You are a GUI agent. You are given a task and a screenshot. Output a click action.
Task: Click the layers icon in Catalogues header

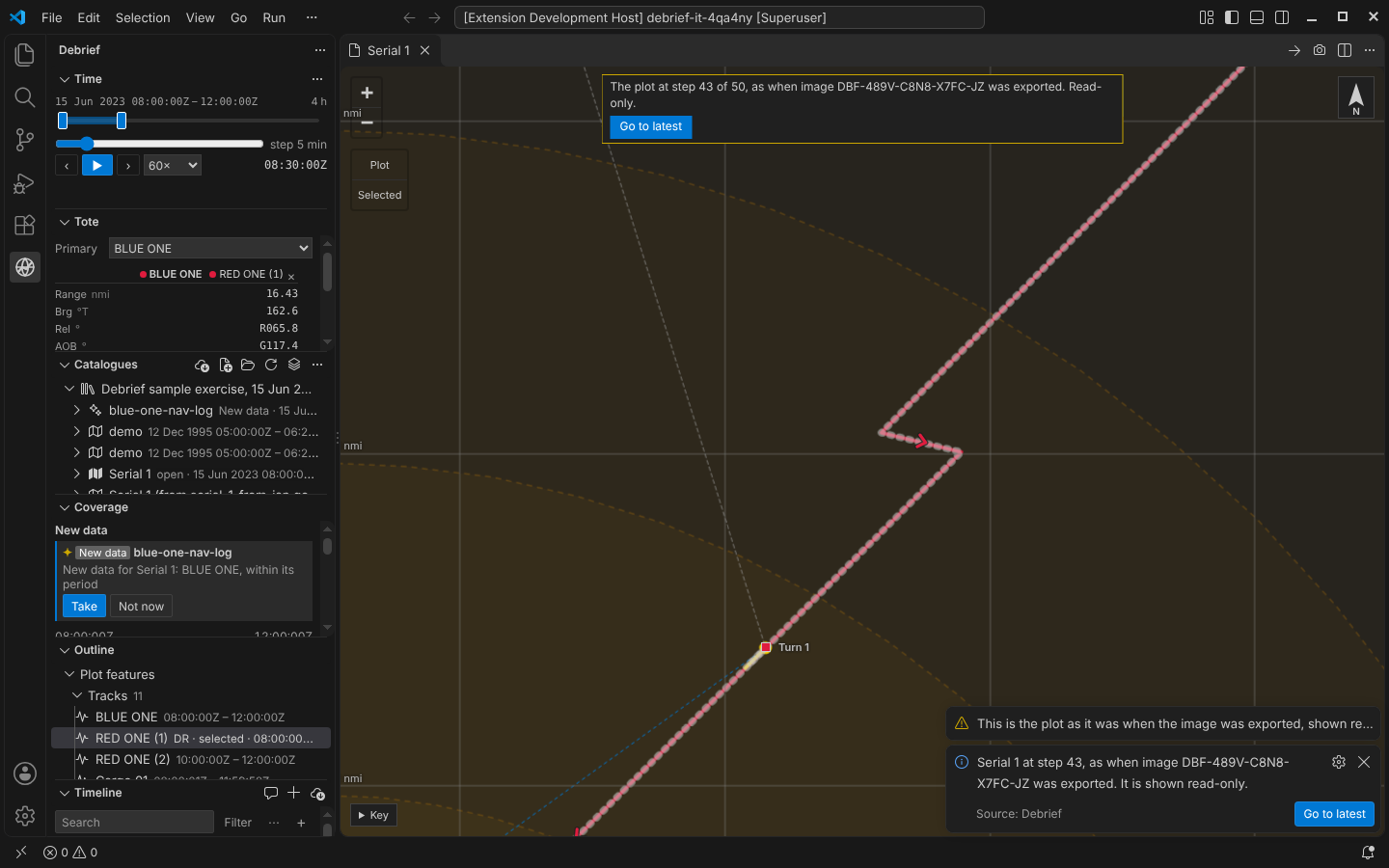point(294,366)
